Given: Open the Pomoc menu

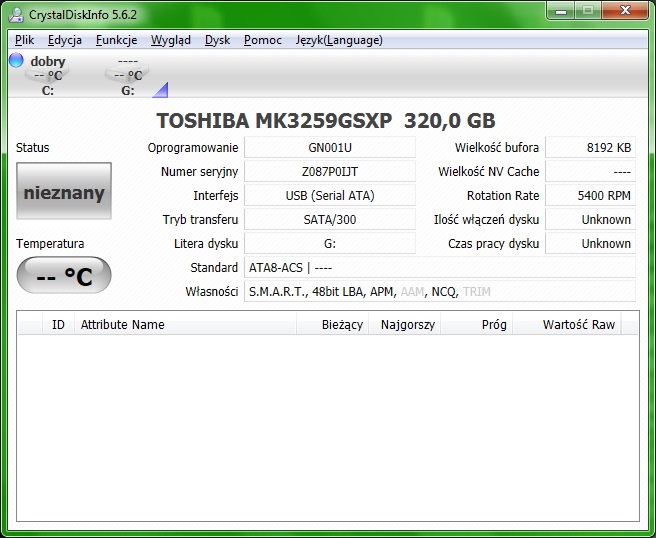Looking at the screenshot, I should [x=263, y=40].
